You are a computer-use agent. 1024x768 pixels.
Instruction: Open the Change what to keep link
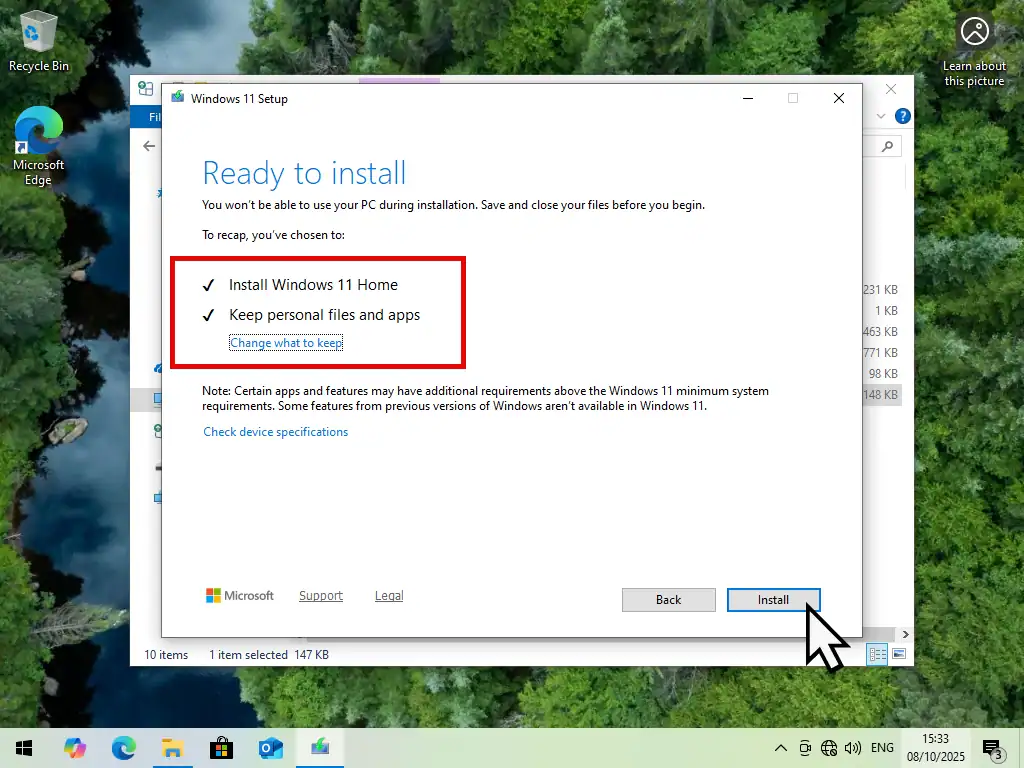point(286,343)
